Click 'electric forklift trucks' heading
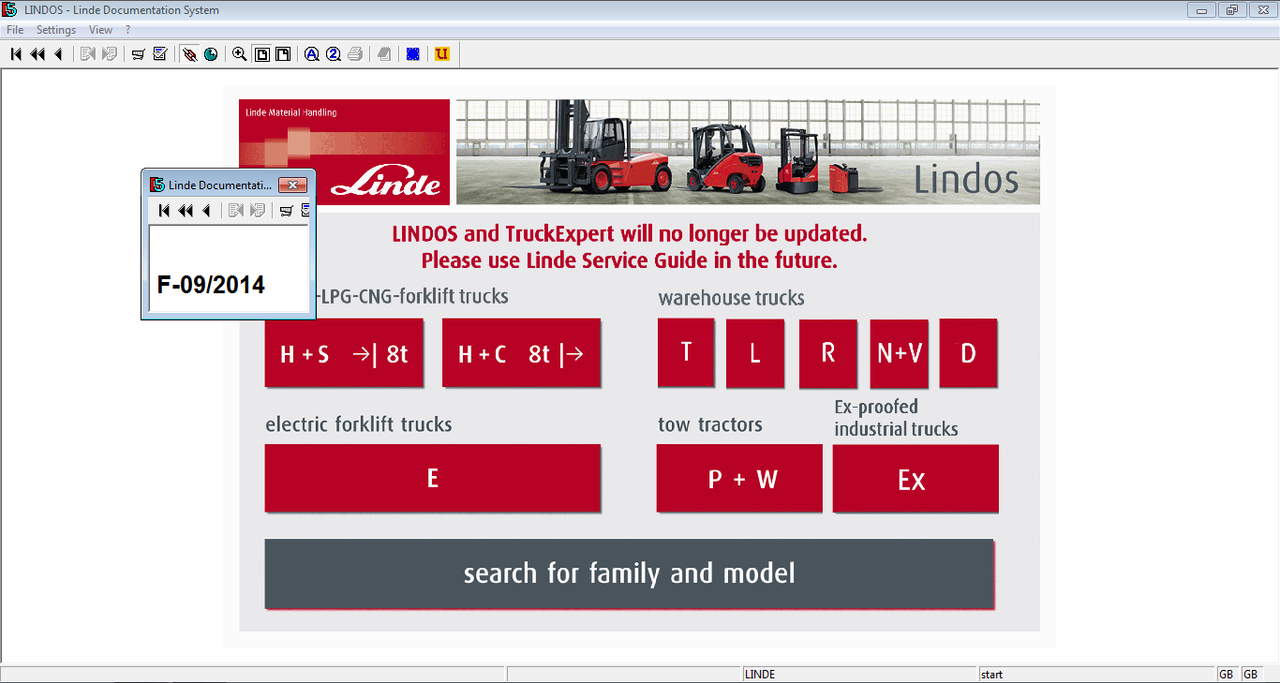The width and height of the screenshot is (1280, 683). coord(359,425)
